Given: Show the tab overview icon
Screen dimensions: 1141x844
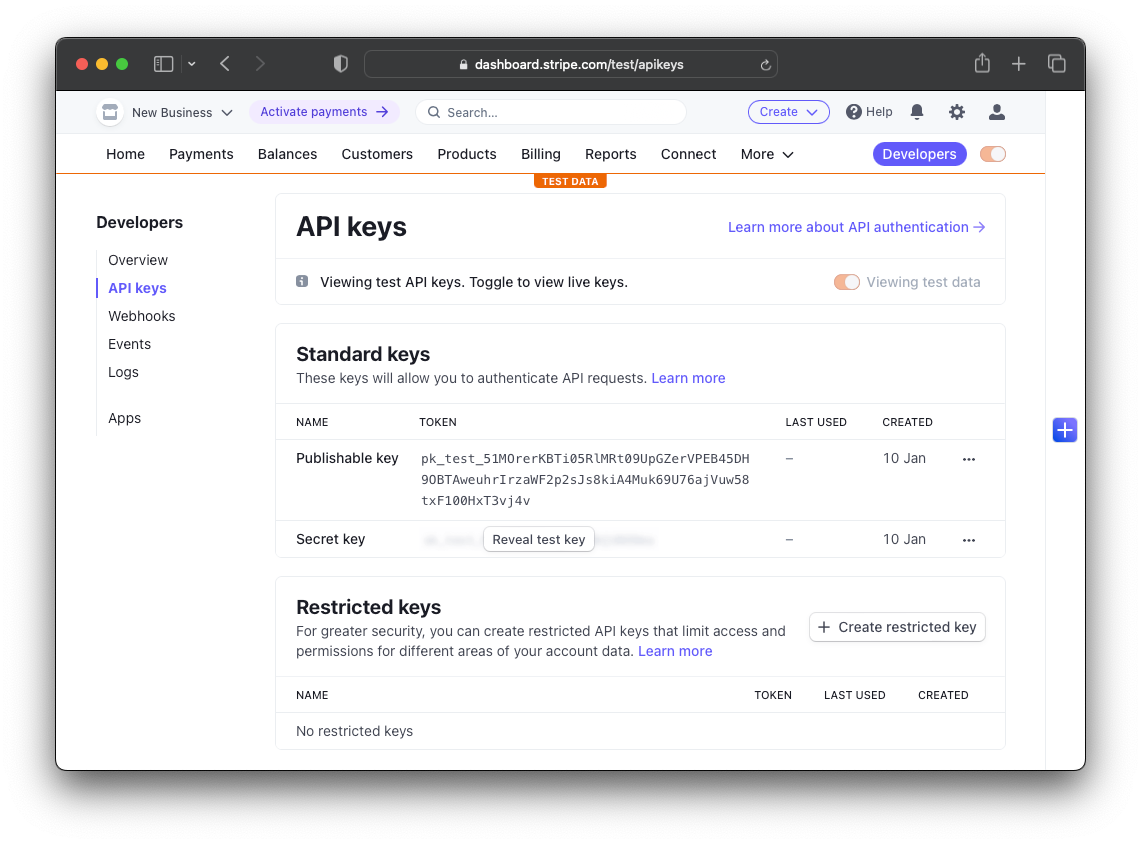Looking at the screenshot, I should 1057,64.
